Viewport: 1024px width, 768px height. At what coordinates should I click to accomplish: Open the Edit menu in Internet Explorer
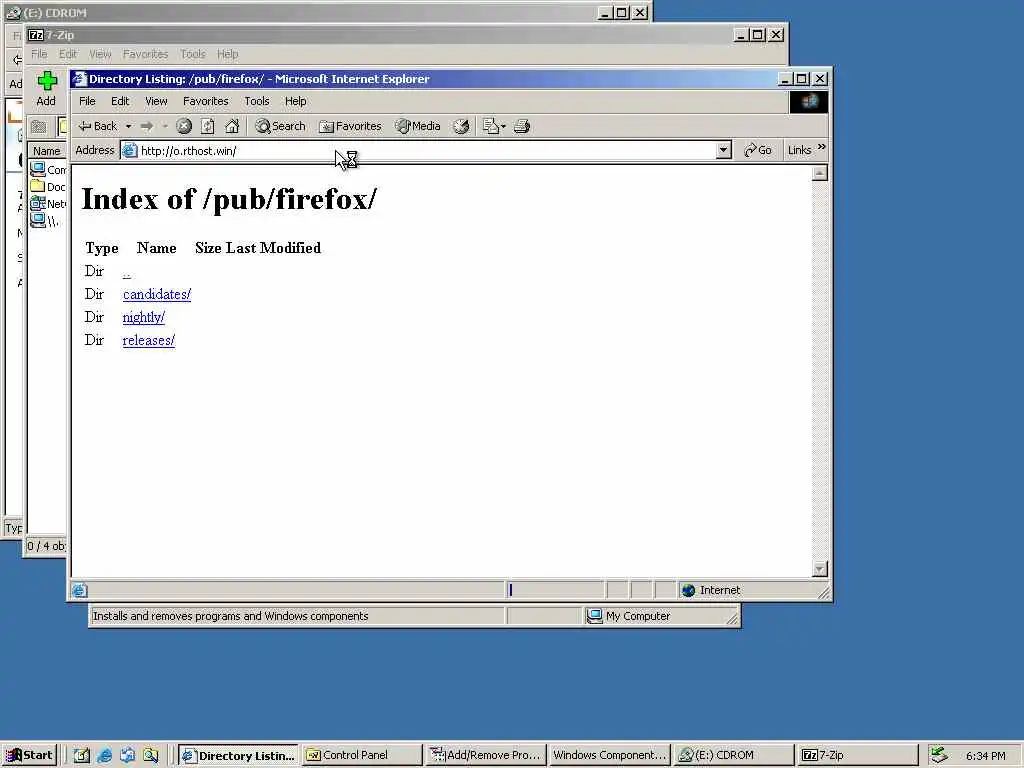coord(120,101)
